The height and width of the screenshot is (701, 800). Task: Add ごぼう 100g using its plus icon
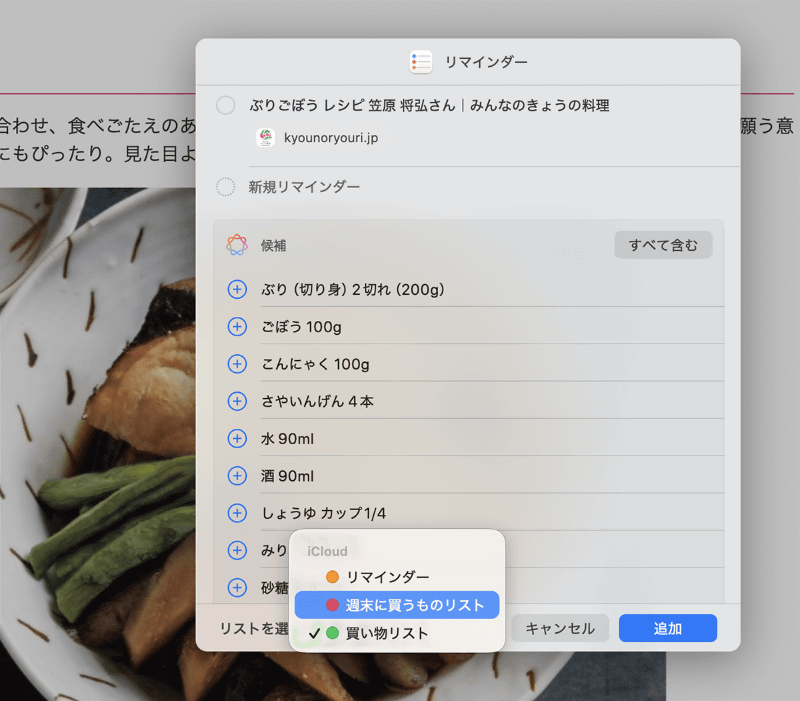coord(237,326)
